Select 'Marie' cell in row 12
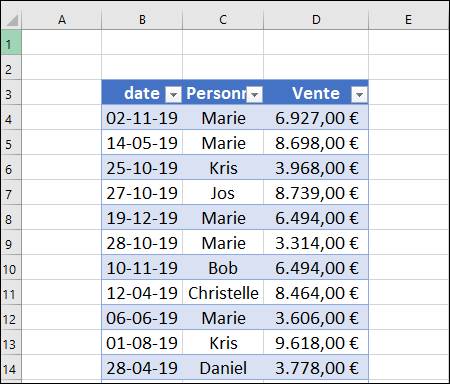The height and width of the screenshot is (384, 450). tap(223, 317)
